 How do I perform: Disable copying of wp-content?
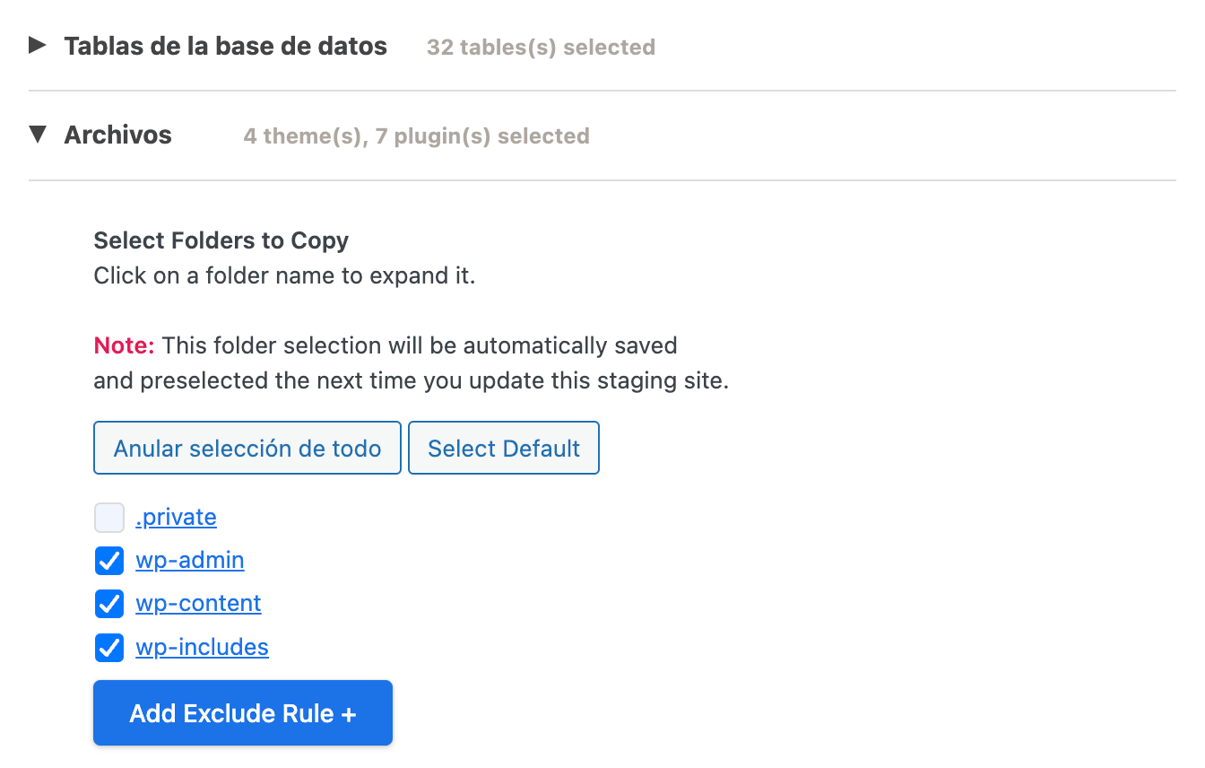coord(109,604)
